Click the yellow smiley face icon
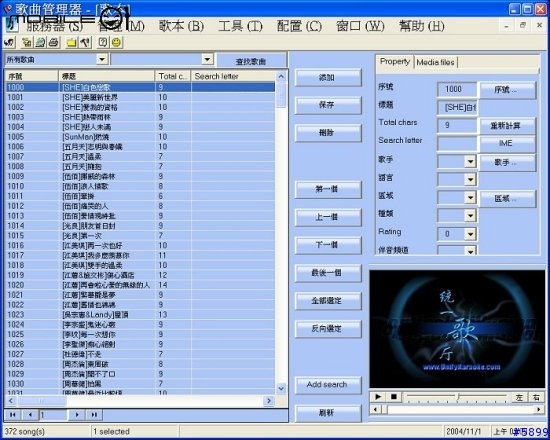This screenshot has height=440, width=550. click(116, 42)
